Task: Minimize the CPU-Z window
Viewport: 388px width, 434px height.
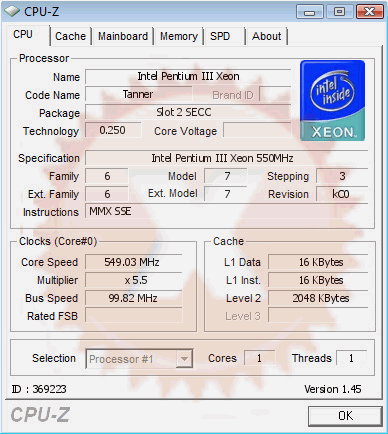Action: click(310, 12)
